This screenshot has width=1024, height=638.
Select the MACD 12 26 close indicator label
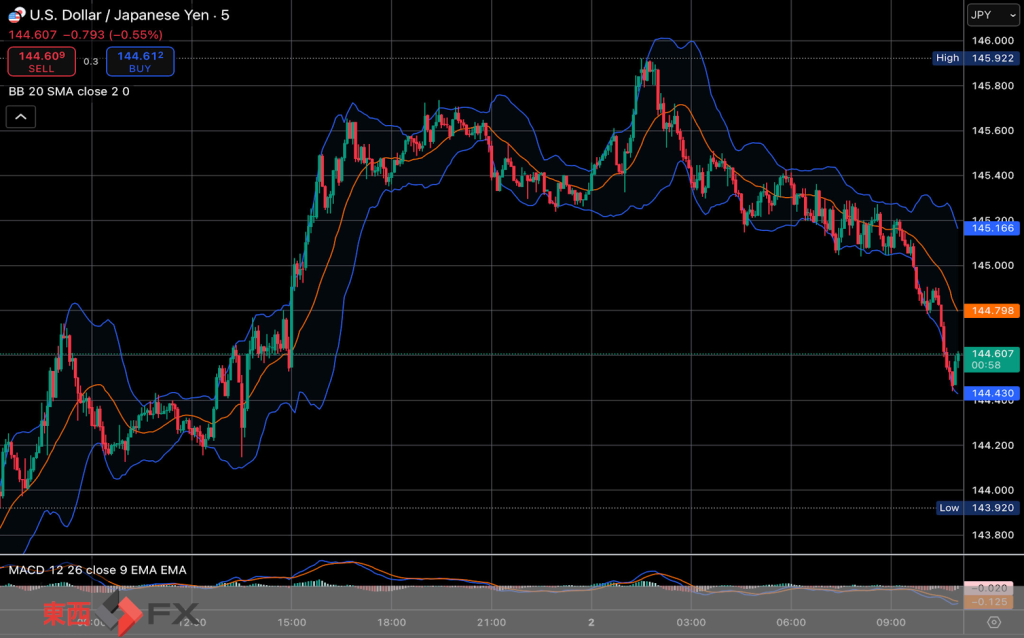(x=97, y=570)
